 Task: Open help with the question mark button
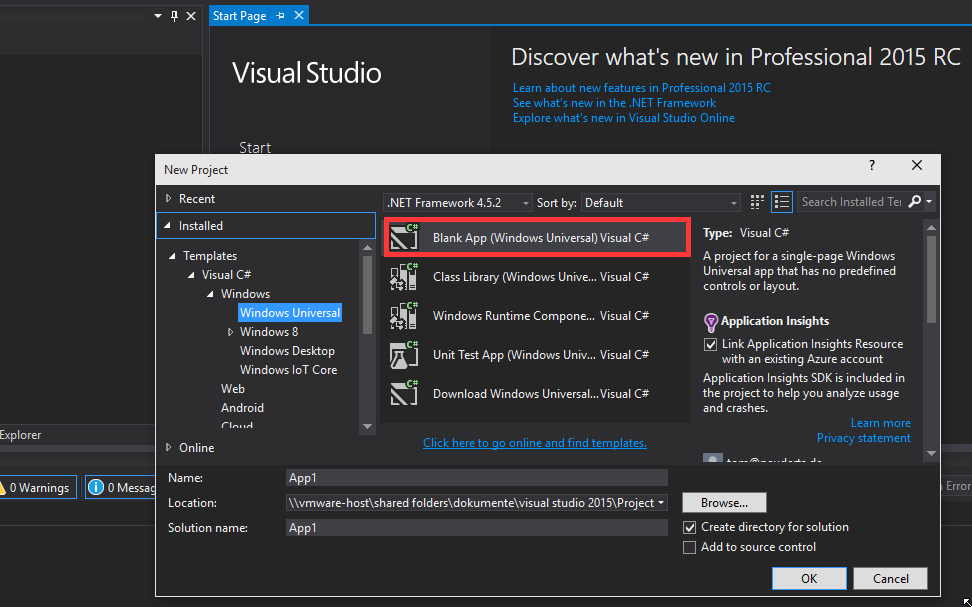tap(872, 166)
